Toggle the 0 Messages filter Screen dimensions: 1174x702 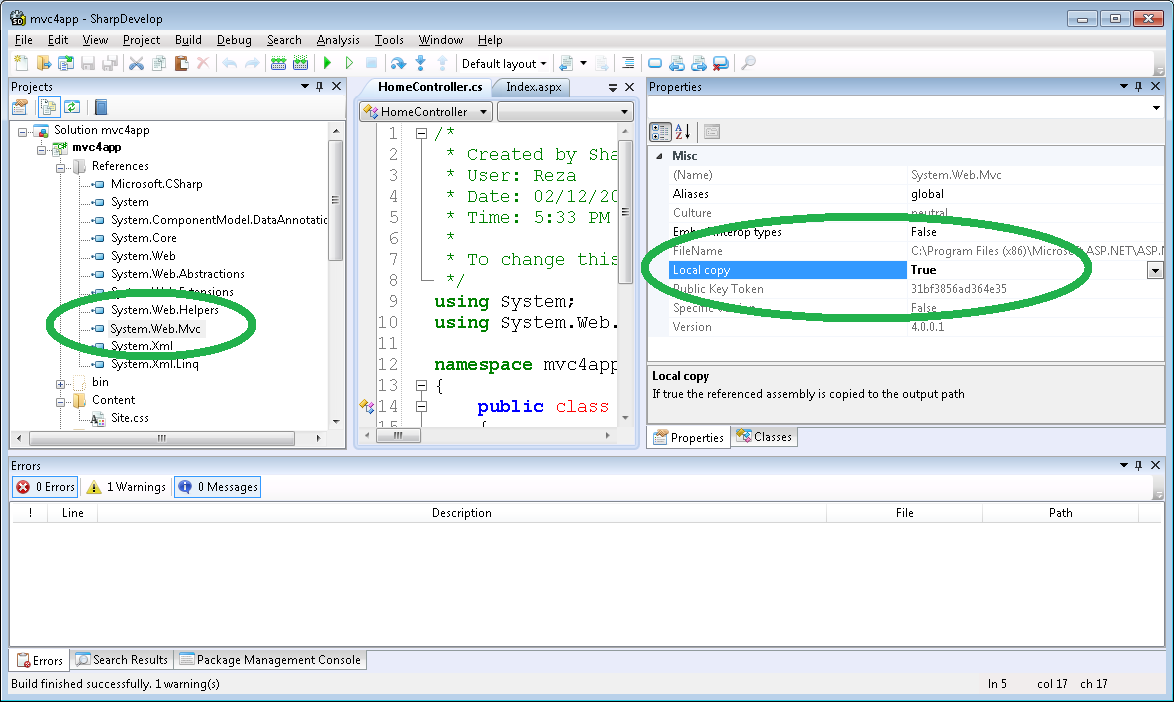[x=217, y=487]
